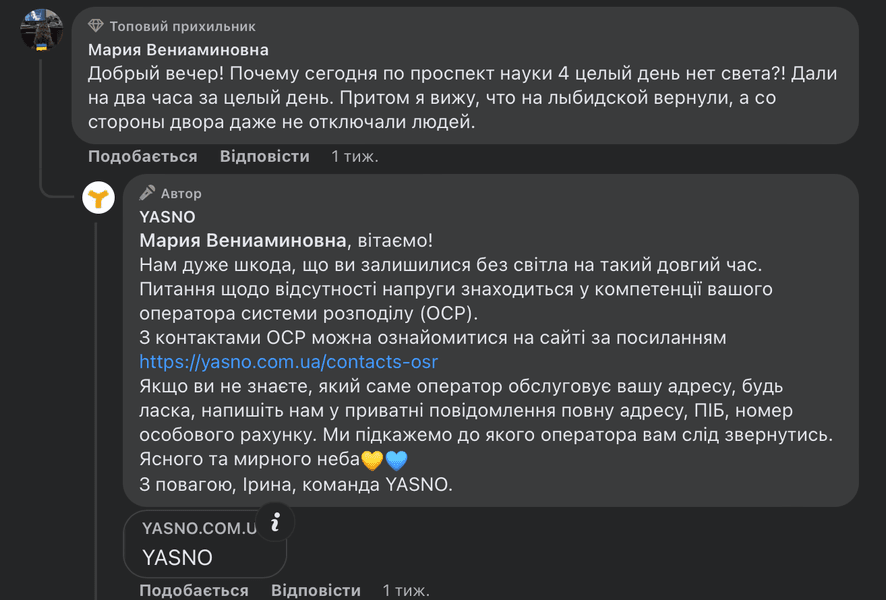Click the info icon on the link preview

click(277, 521)
